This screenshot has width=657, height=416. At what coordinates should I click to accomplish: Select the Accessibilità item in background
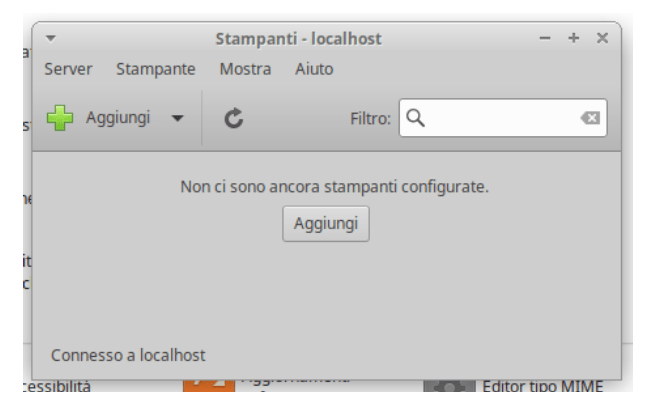55,387
